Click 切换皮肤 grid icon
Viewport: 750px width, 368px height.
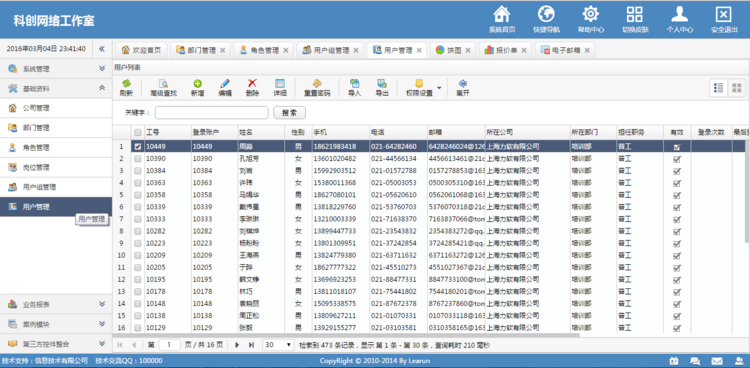pos(635,14)
